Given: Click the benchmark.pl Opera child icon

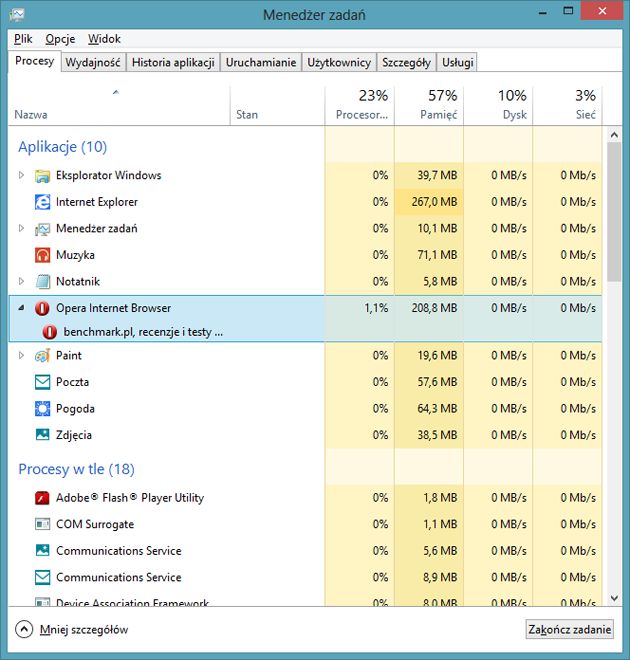Looking at the screenshot, I should pyautogui.click(x=50, y=332).
